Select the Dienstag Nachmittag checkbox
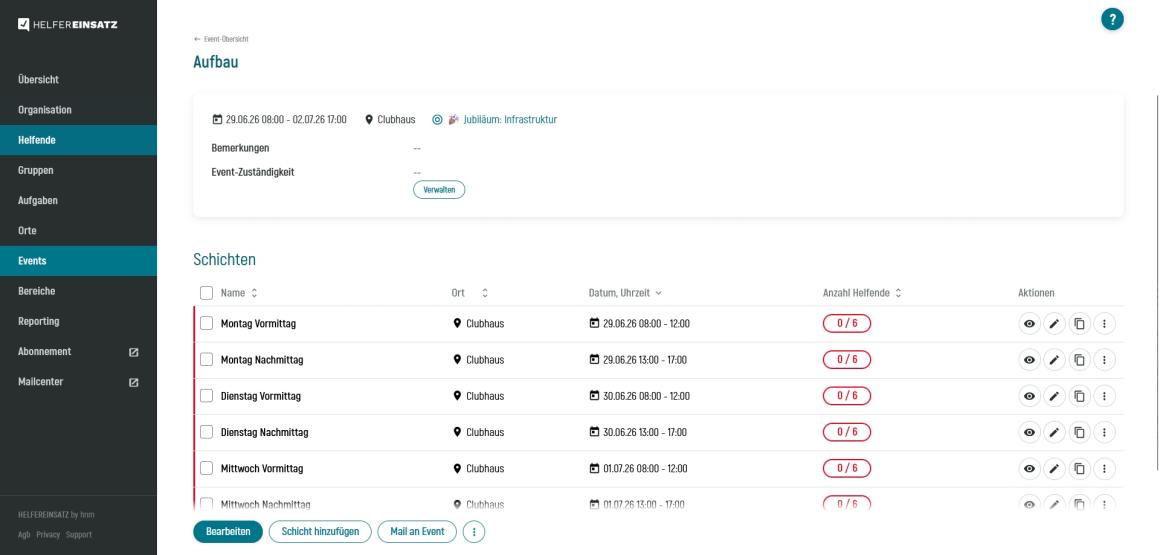The width and height of the screenshot is (1160, 555). tap(207, 432)
